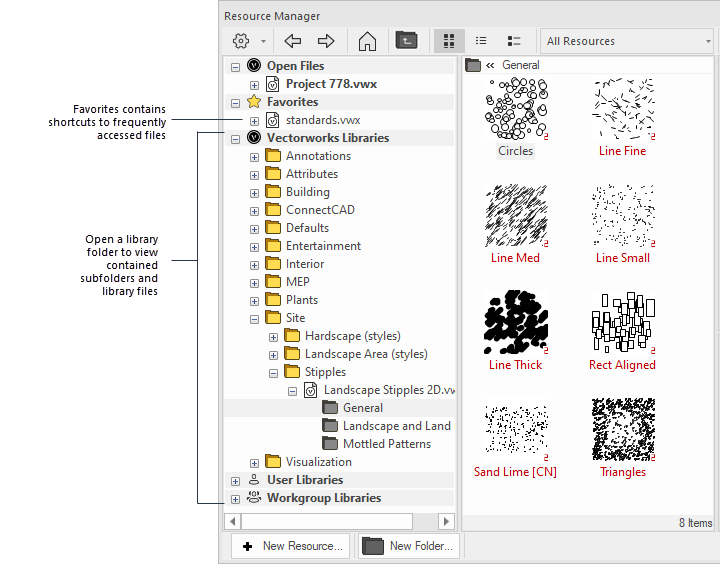This screenshot has width=720, height=564.
Task: Click the back arrow navigation icon
Action: tap(292, 41)
